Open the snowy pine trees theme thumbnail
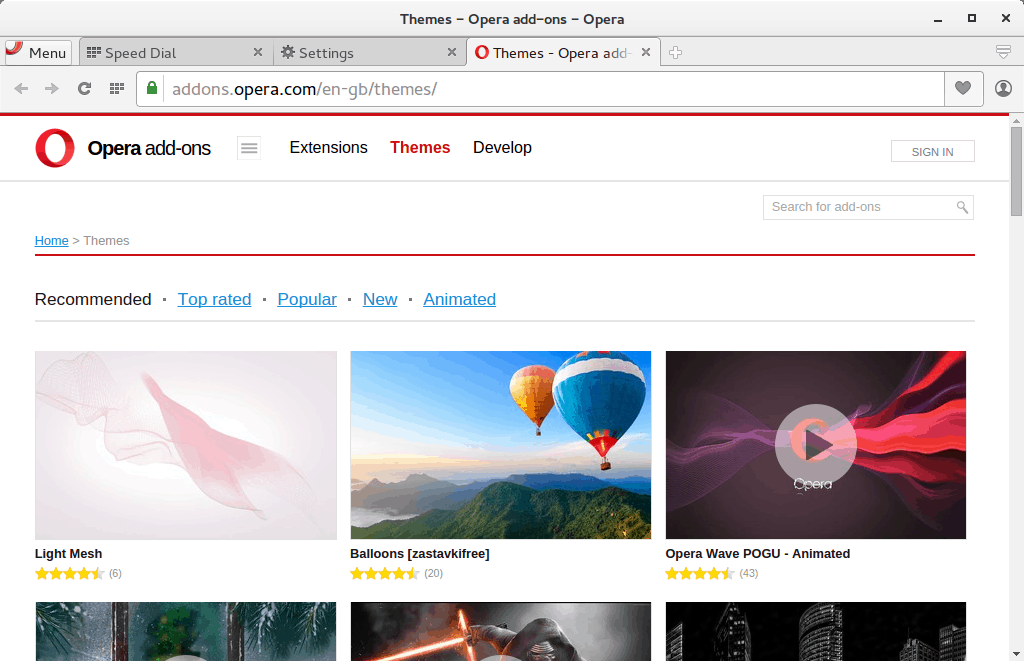 coord(186,632)
